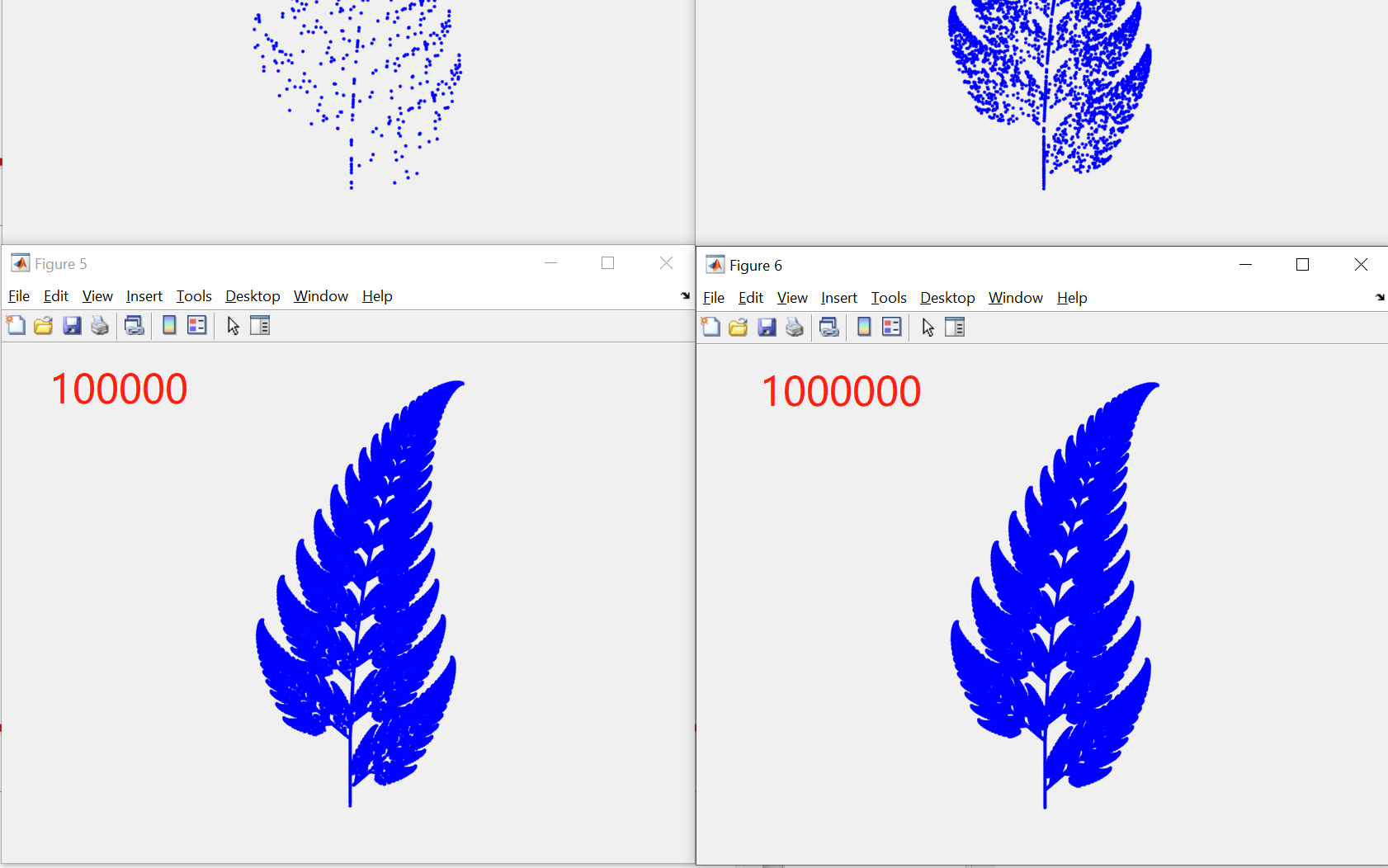Open Property Inspector icon in Figure 6
Viewport: 1388px width, 868px height.
tap(955, 327)
